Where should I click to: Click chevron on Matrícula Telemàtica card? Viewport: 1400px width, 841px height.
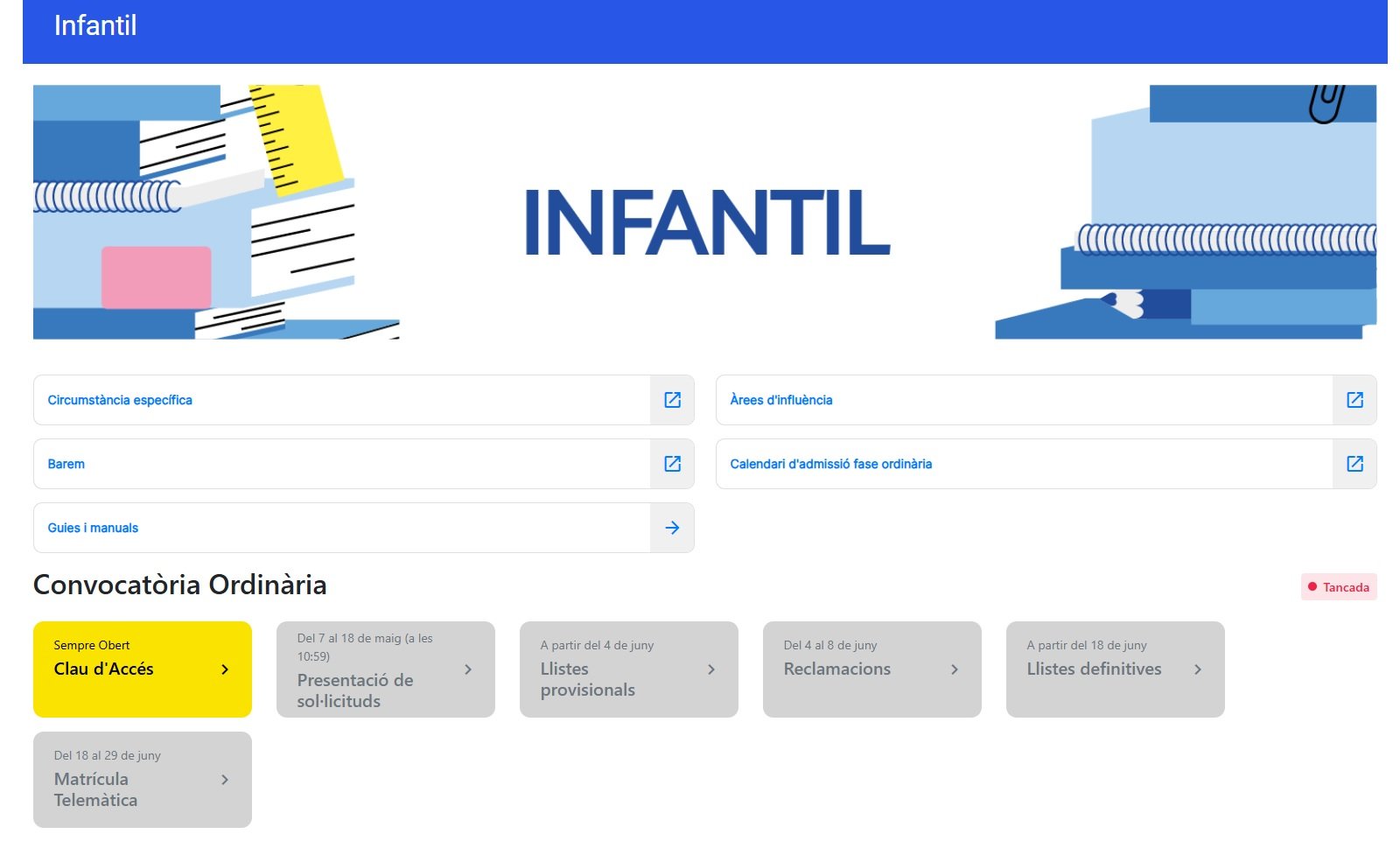click(225, 780)
